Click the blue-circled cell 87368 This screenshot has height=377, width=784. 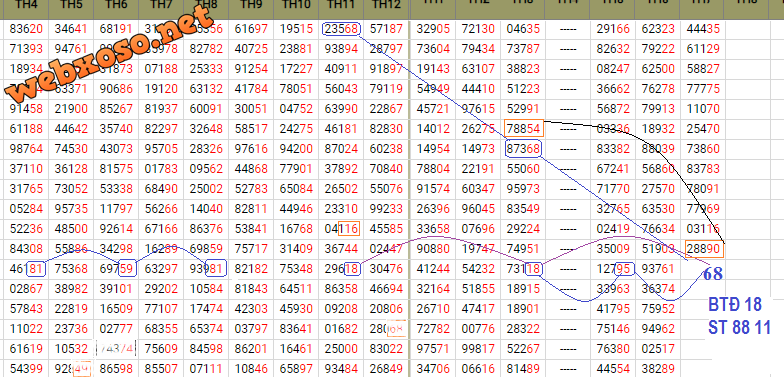[523, 149]
